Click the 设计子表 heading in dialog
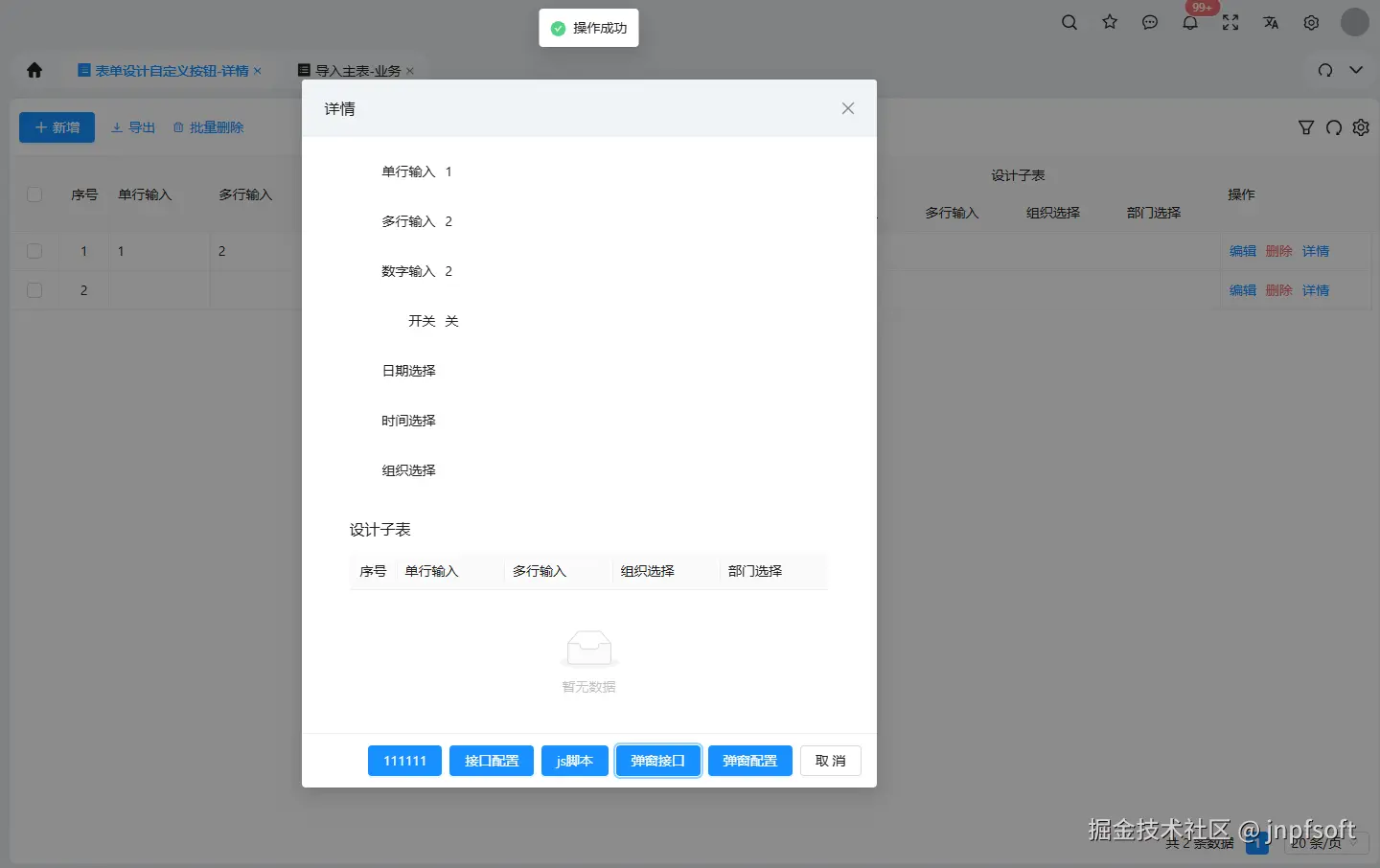Viewport: 1380px width, 868px height. coord(379,530)
